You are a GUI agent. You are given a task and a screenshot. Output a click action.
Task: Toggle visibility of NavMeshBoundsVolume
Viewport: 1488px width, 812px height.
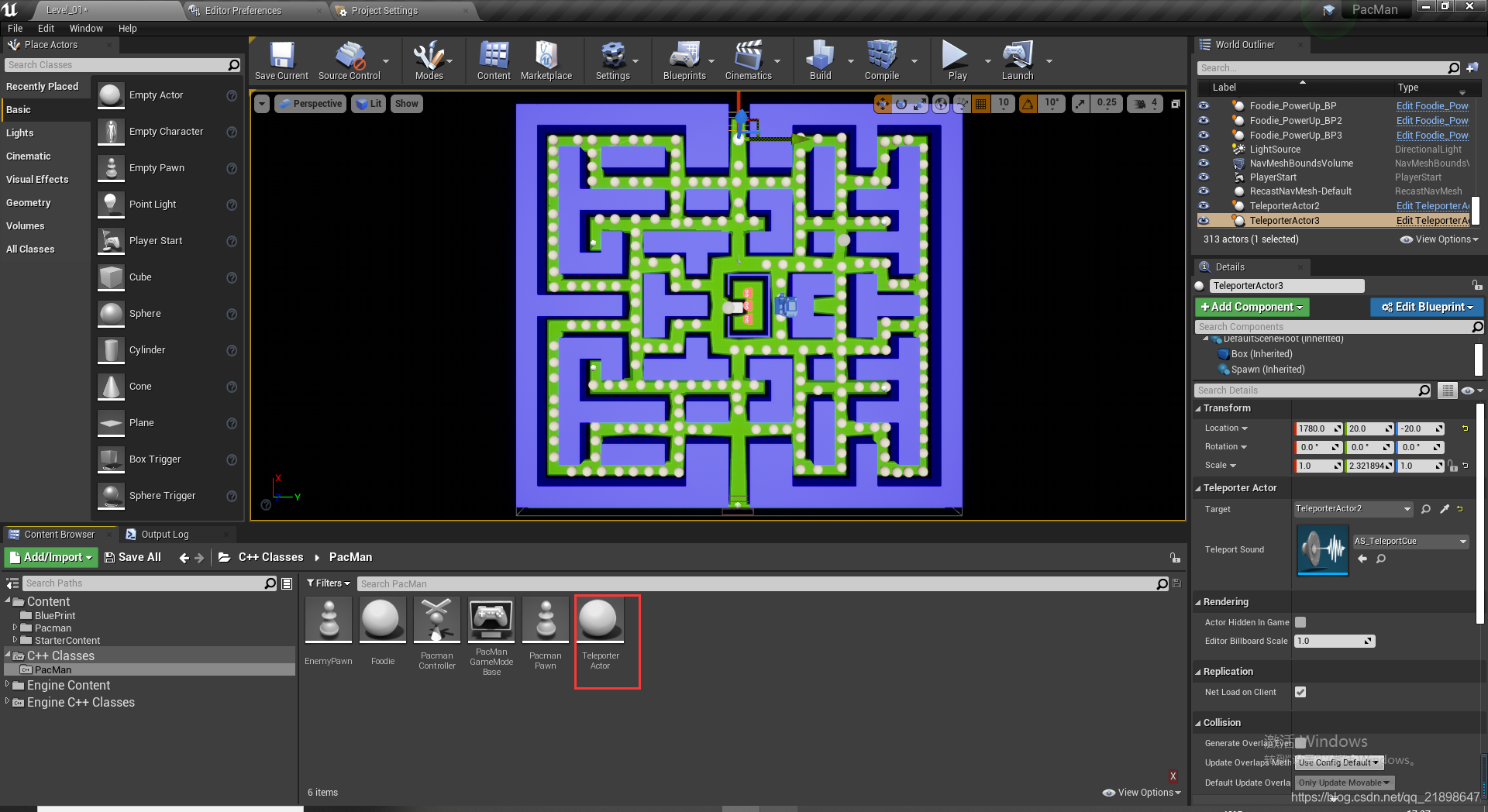[x=1204, y=163]
